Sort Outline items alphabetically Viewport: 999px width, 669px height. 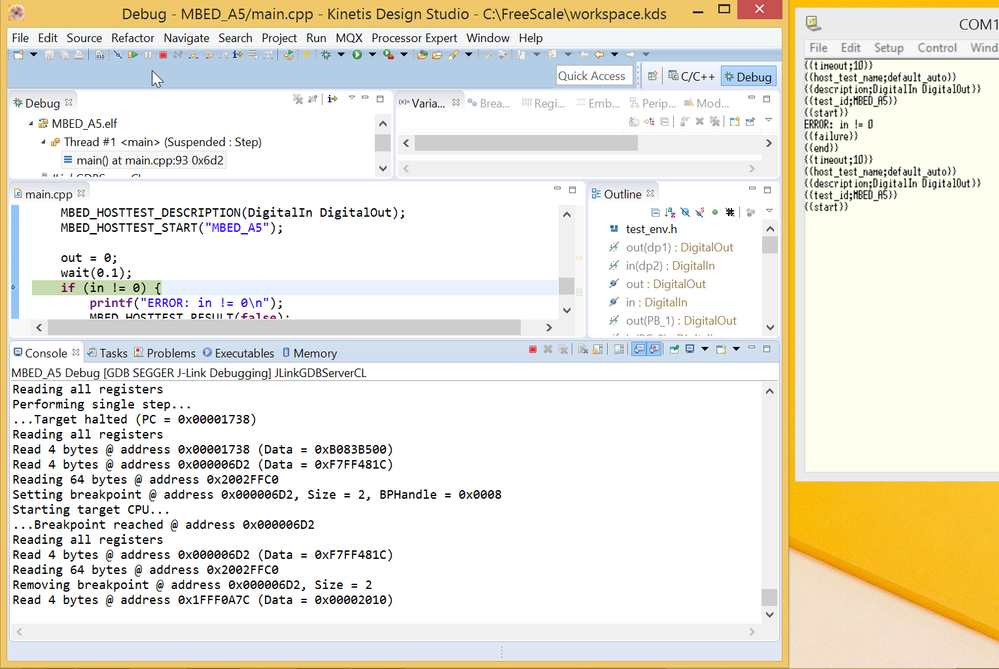pyautogui.click(x=669, y=212)
